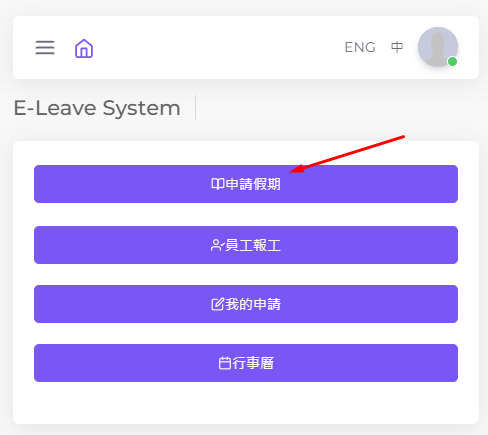
Task: Open the 我的申請 button
Action: pos(246,304)
